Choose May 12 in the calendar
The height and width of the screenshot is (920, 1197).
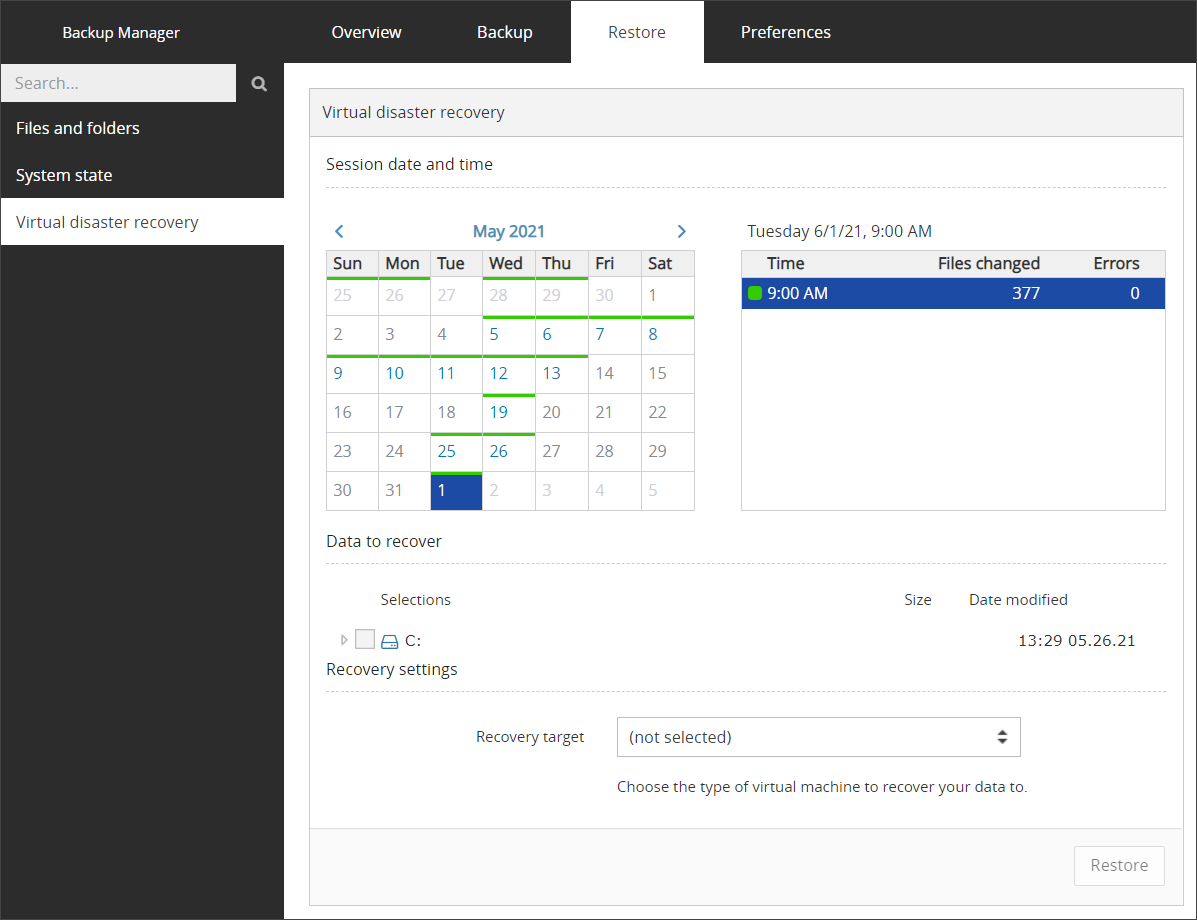499,373
